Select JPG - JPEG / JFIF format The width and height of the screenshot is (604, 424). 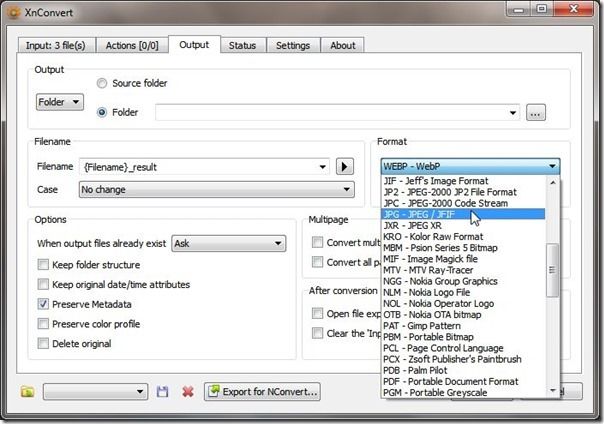[463, 214]
